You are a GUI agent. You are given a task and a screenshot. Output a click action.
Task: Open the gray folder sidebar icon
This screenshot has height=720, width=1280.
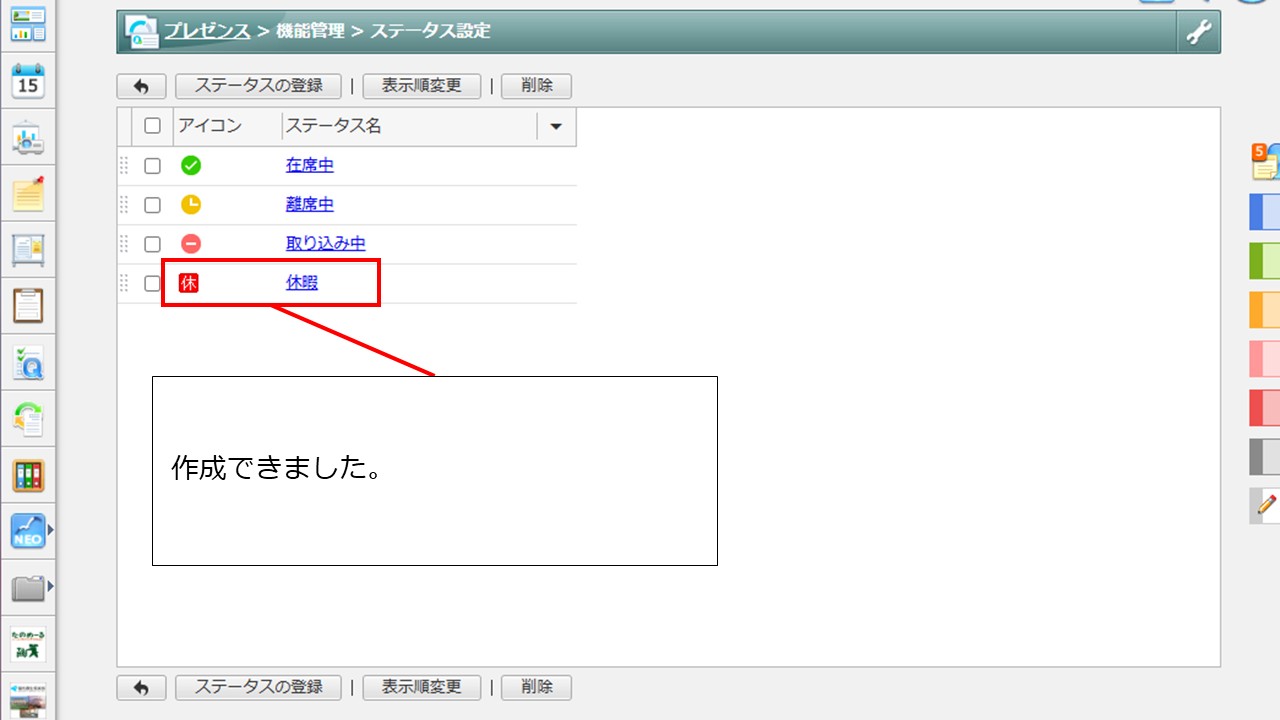pyautogui.click(x=28, y=587)
